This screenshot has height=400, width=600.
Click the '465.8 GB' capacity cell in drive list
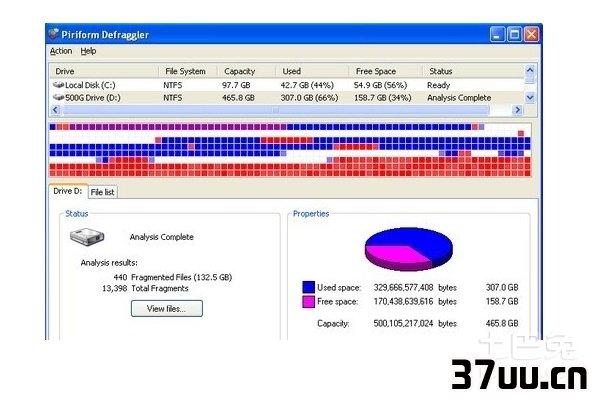tap(238, 98)
